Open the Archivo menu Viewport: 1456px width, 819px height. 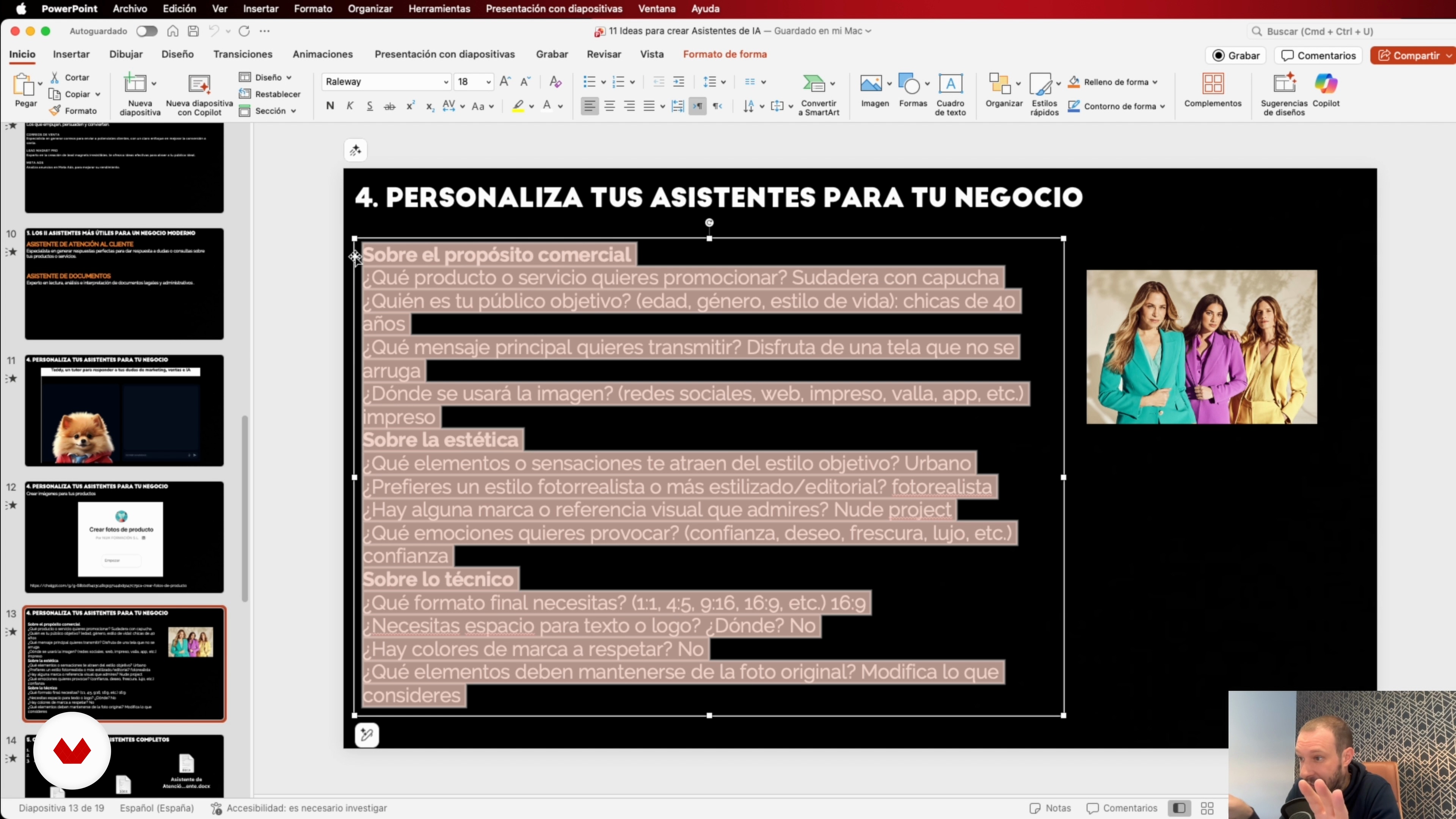tap(130, 8)
